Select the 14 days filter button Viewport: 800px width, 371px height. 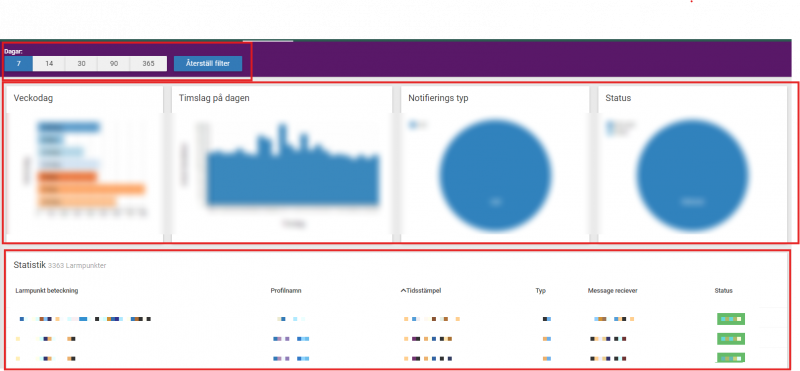tap(49, 64)
